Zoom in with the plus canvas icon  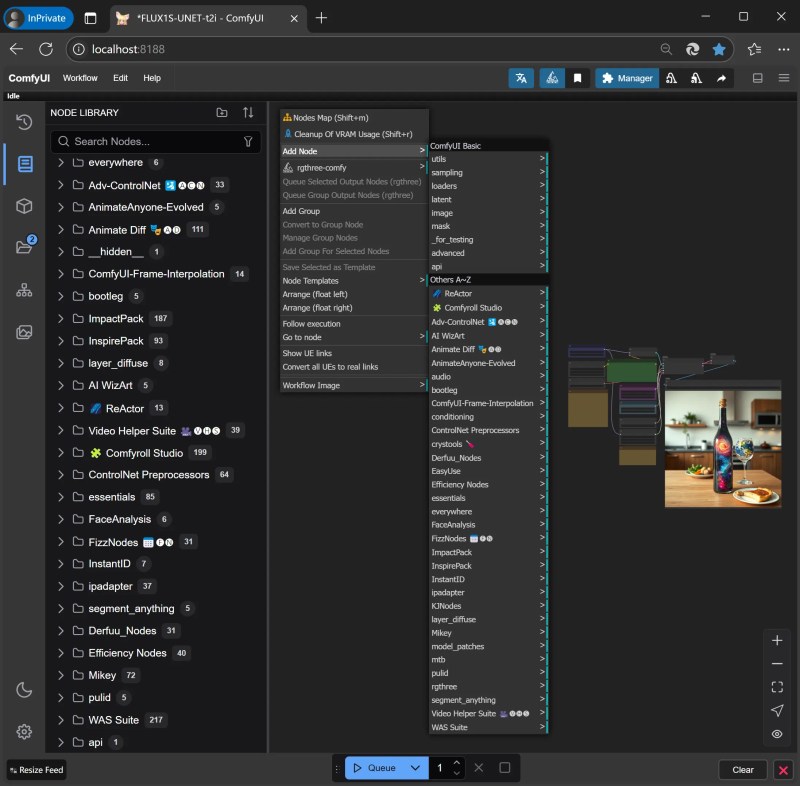tap(777, 641)
